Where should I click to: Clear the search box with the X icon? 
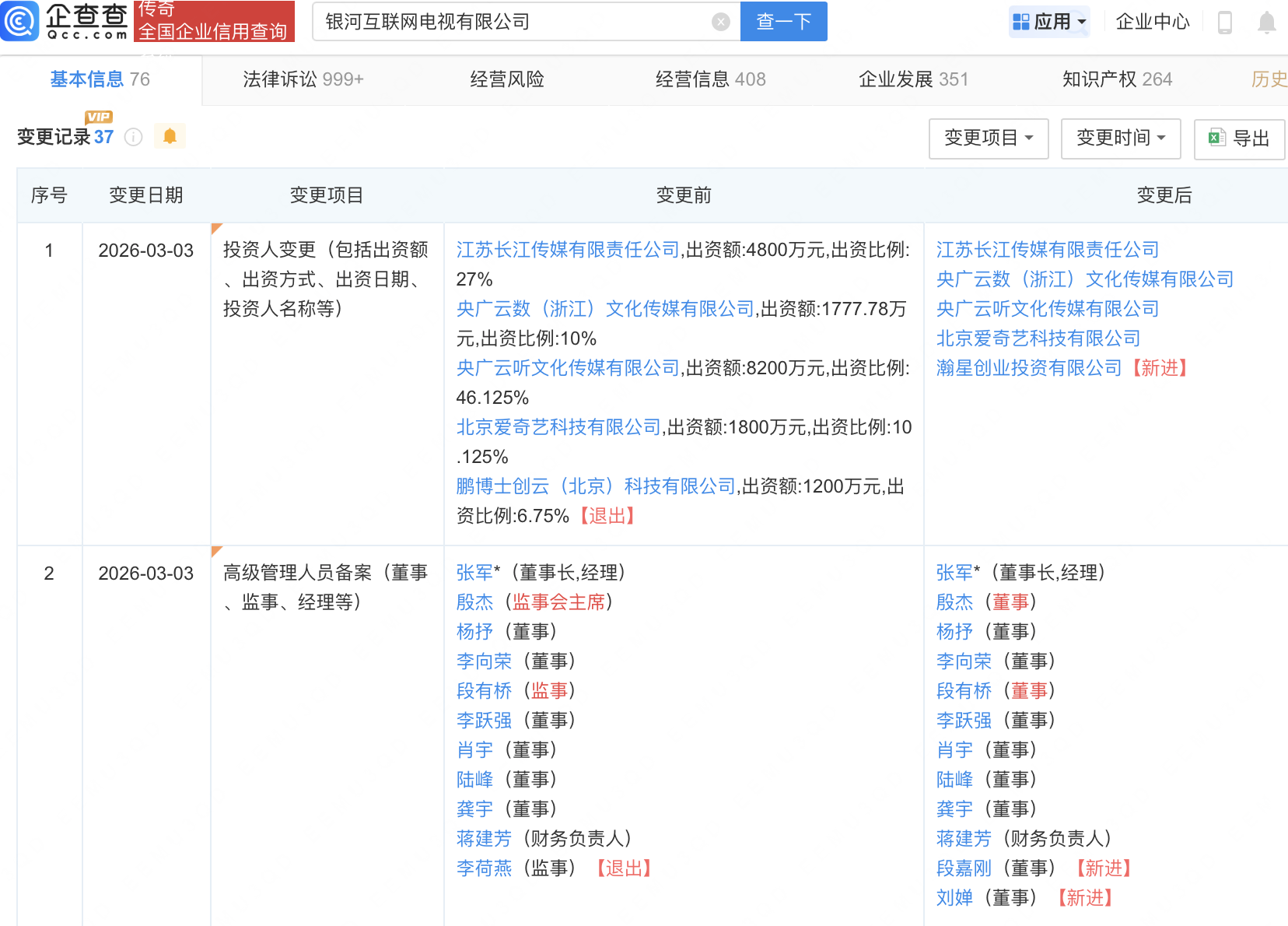point(720,22)
